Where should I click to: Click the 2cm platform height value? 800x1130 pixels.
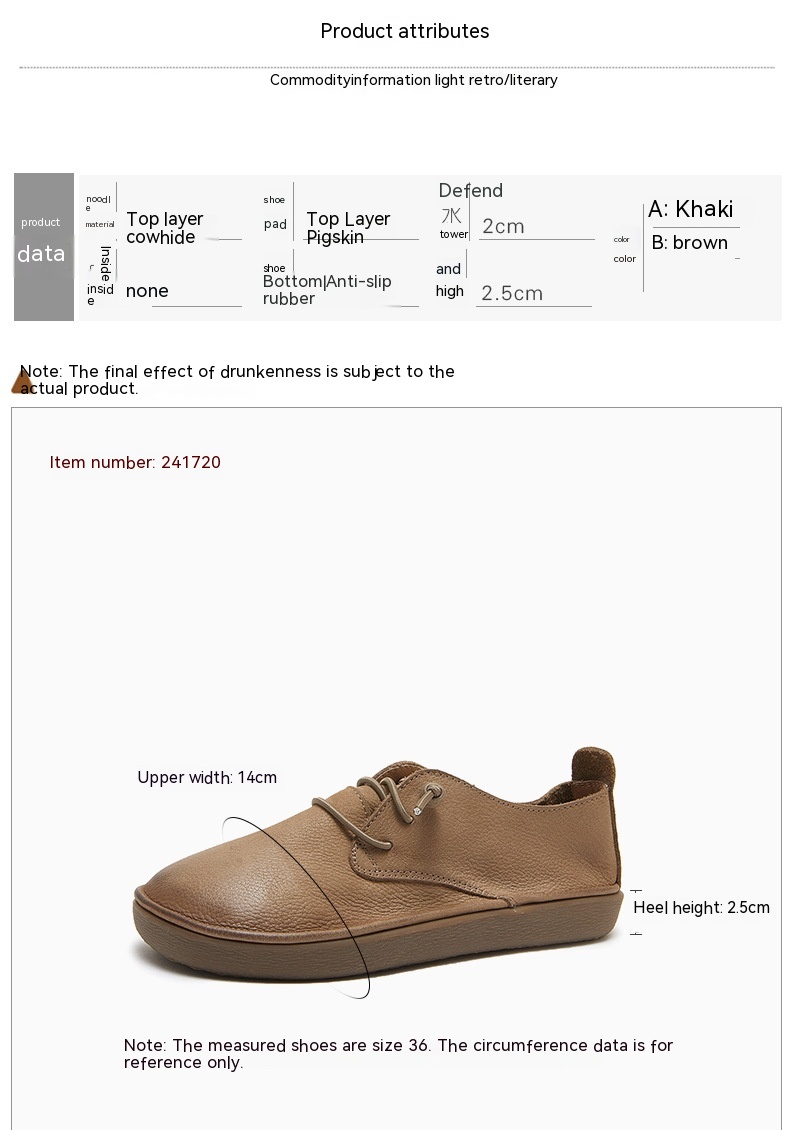[x=503, y=227]
